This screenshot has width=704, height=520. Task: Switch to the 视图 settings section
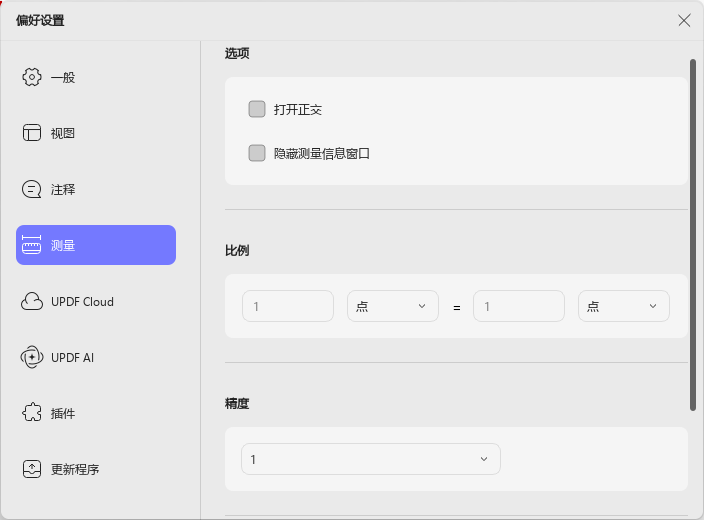96,133
